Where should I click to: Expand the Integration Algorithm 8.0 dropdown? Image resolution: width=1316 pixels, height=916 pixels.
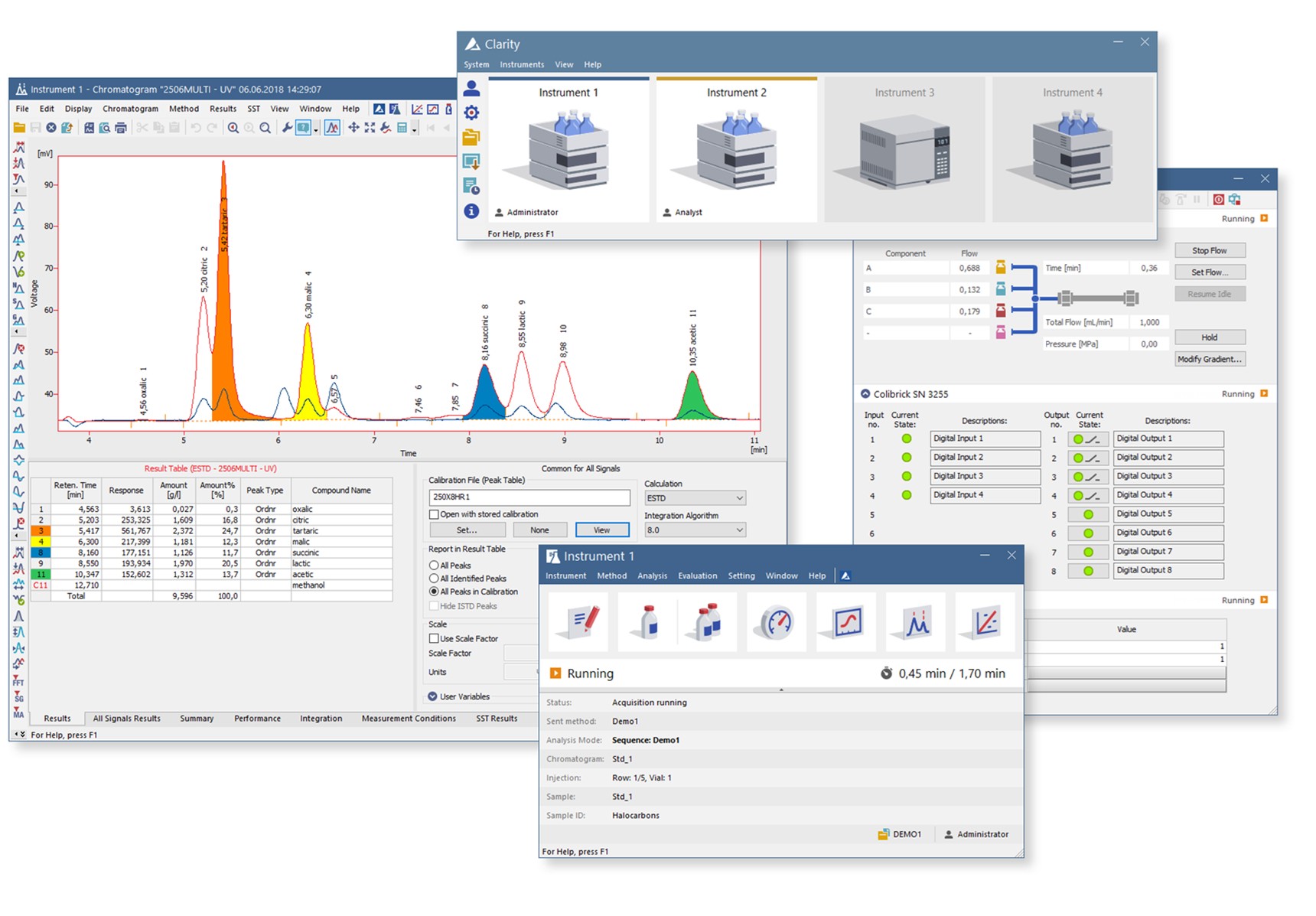694,530
